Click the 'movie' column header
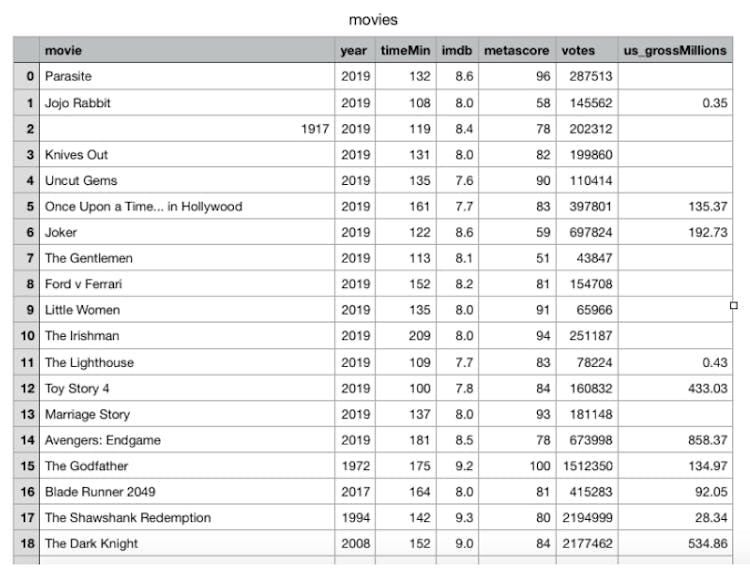The height and width of the screenshot is (580, 750). [63, 50]
